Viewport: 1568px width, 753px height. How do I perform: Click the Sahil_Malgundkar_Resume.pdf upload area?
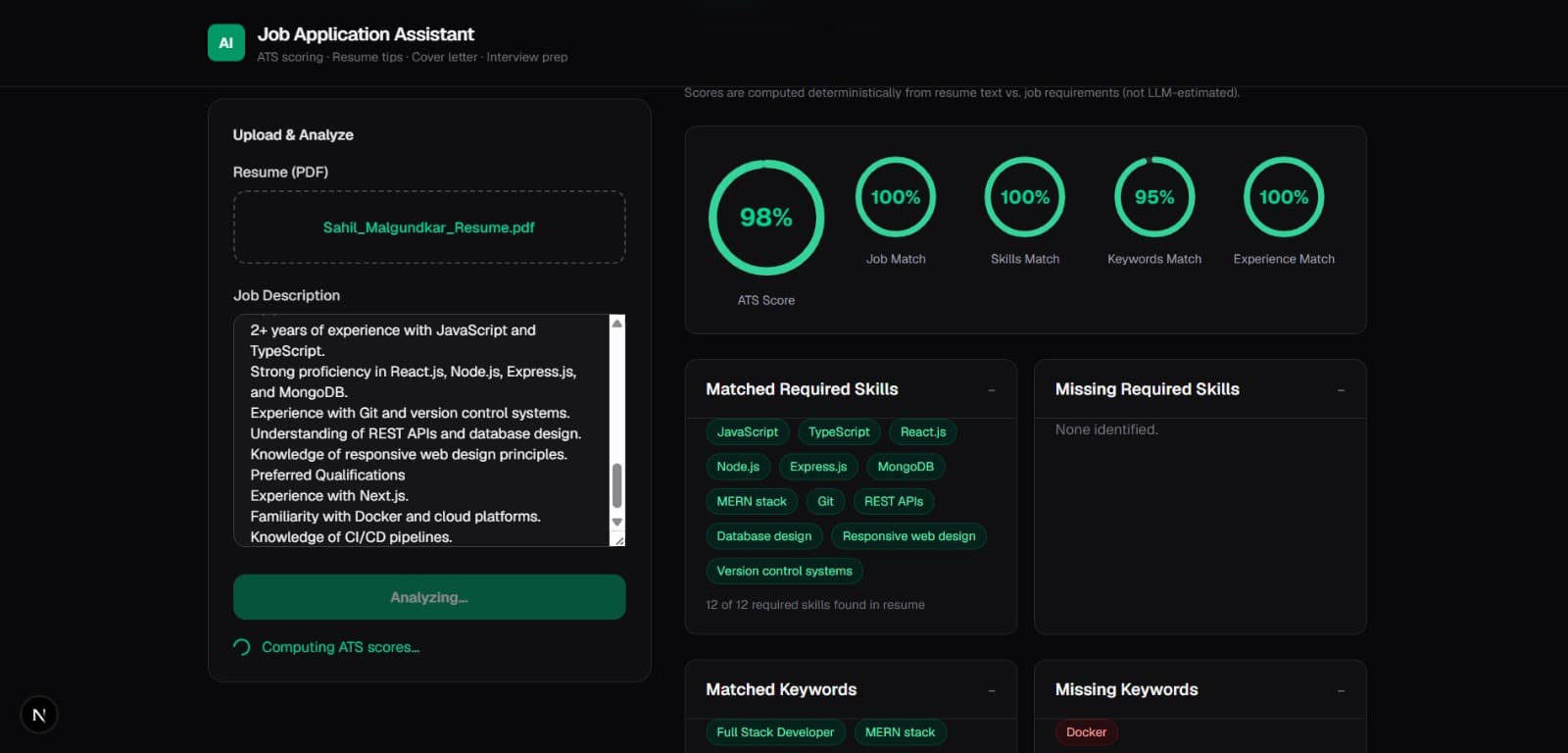coord(429,227)
